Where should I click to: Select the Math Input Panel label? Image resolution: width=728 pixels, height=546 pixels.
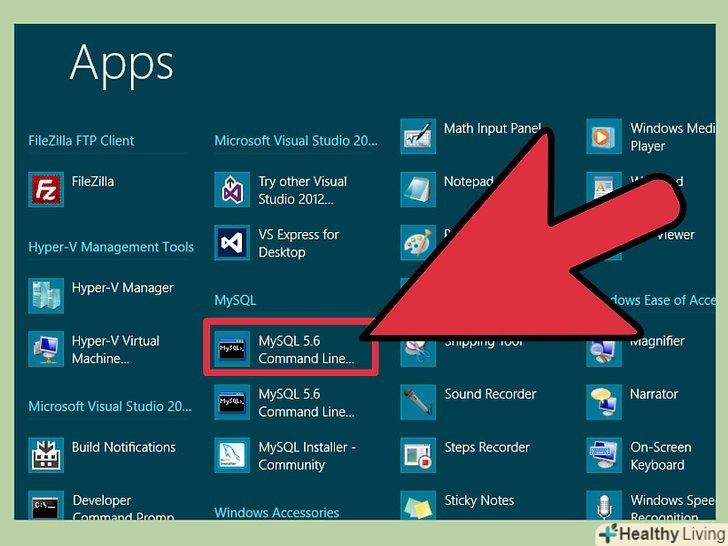(493, 128)
